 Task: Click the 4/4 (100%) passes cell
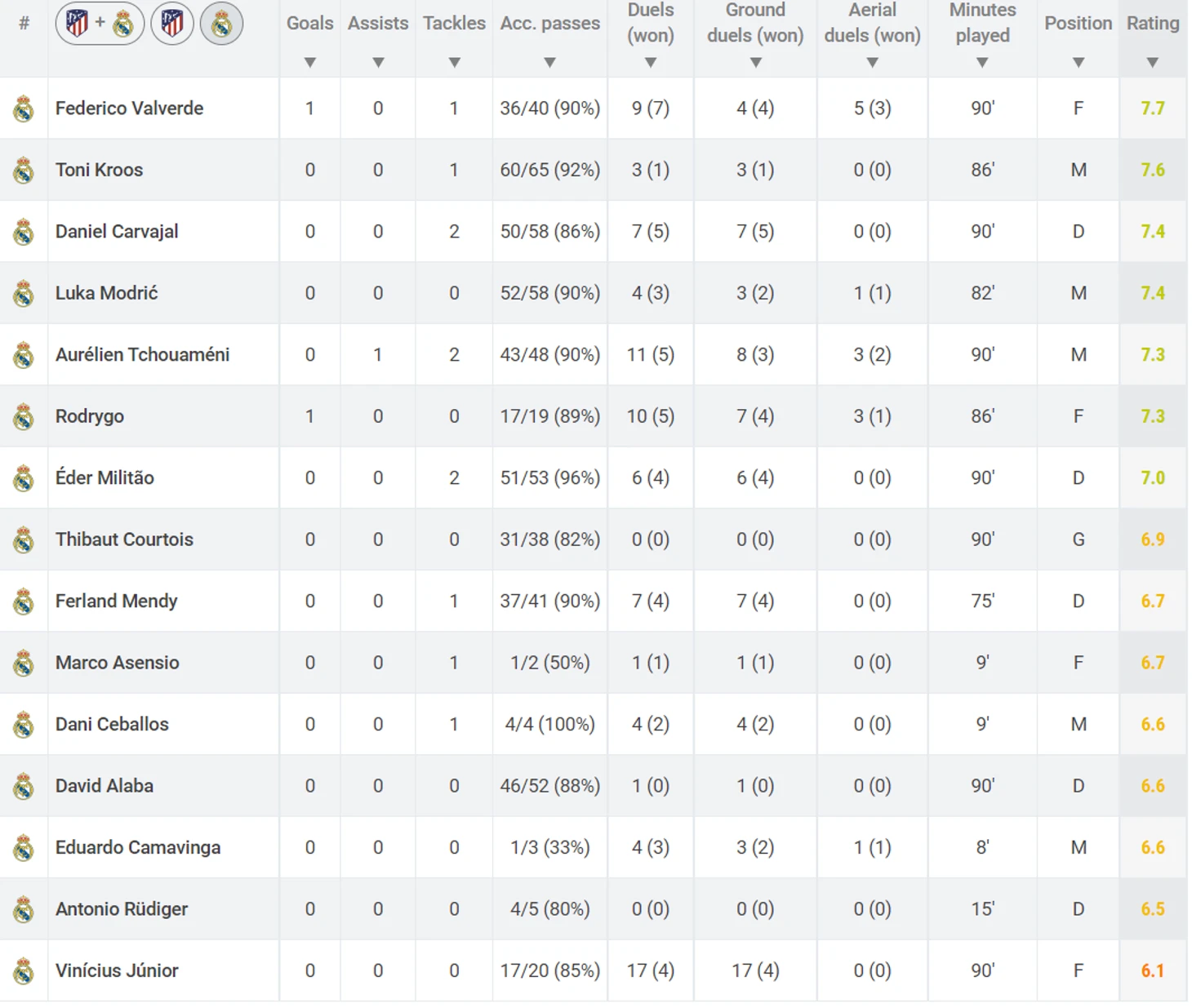click(x=550, y=724)
